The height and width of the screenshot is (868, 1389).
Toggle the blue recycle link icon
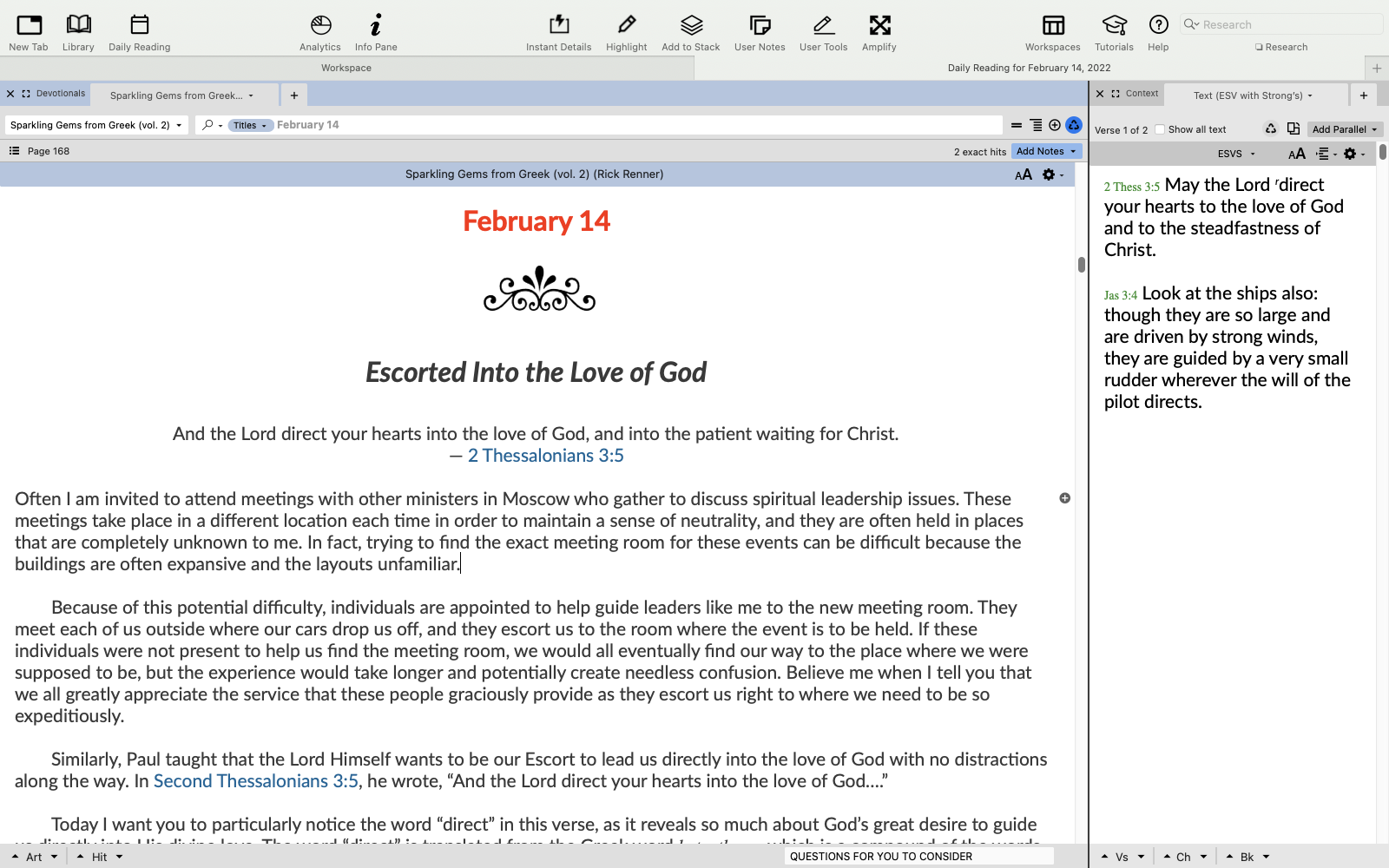pos(1074,125)
